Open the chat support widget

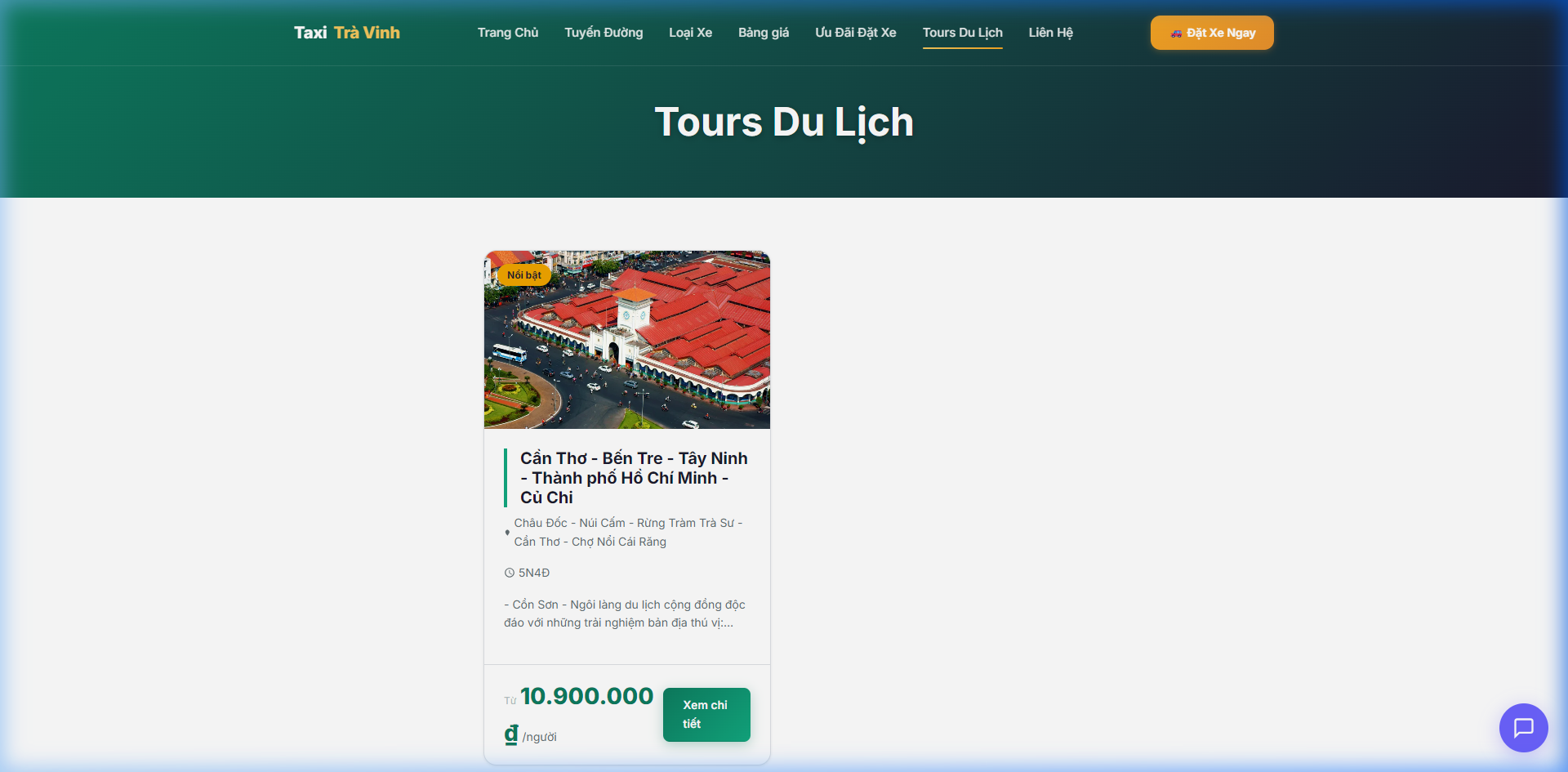pyautogui.click(x=1523, y=727)
